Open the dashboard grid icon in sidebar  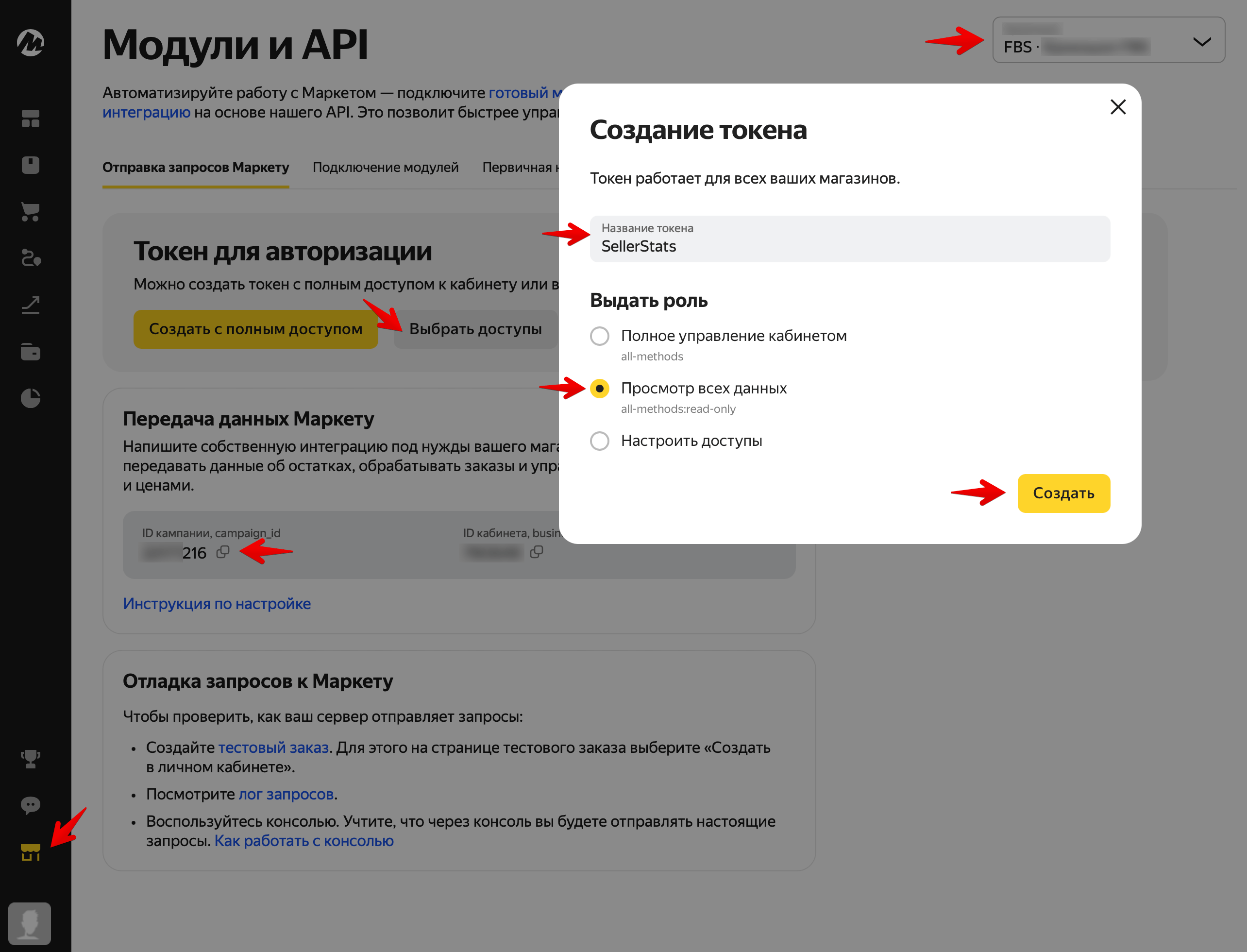point(31,119)
